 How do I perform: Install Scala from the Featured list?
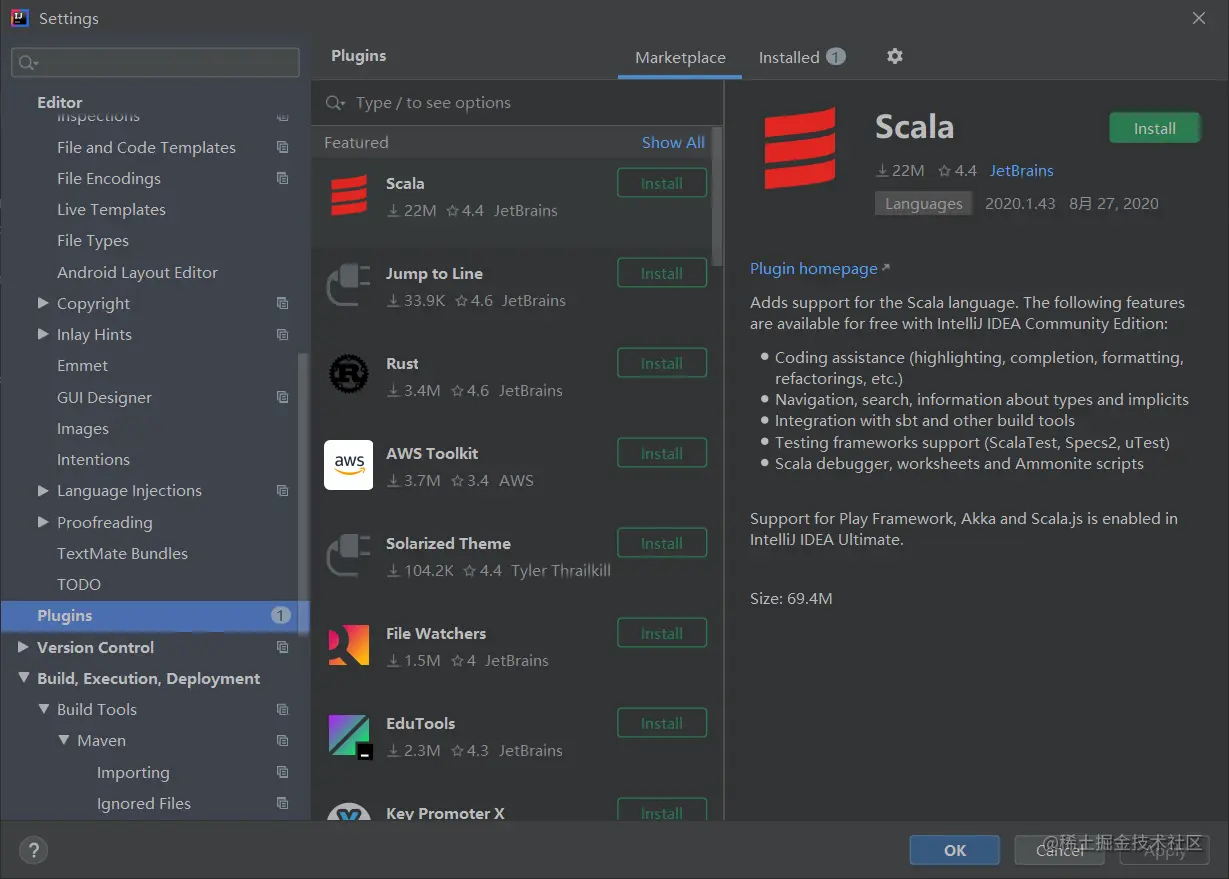point(662,183)
